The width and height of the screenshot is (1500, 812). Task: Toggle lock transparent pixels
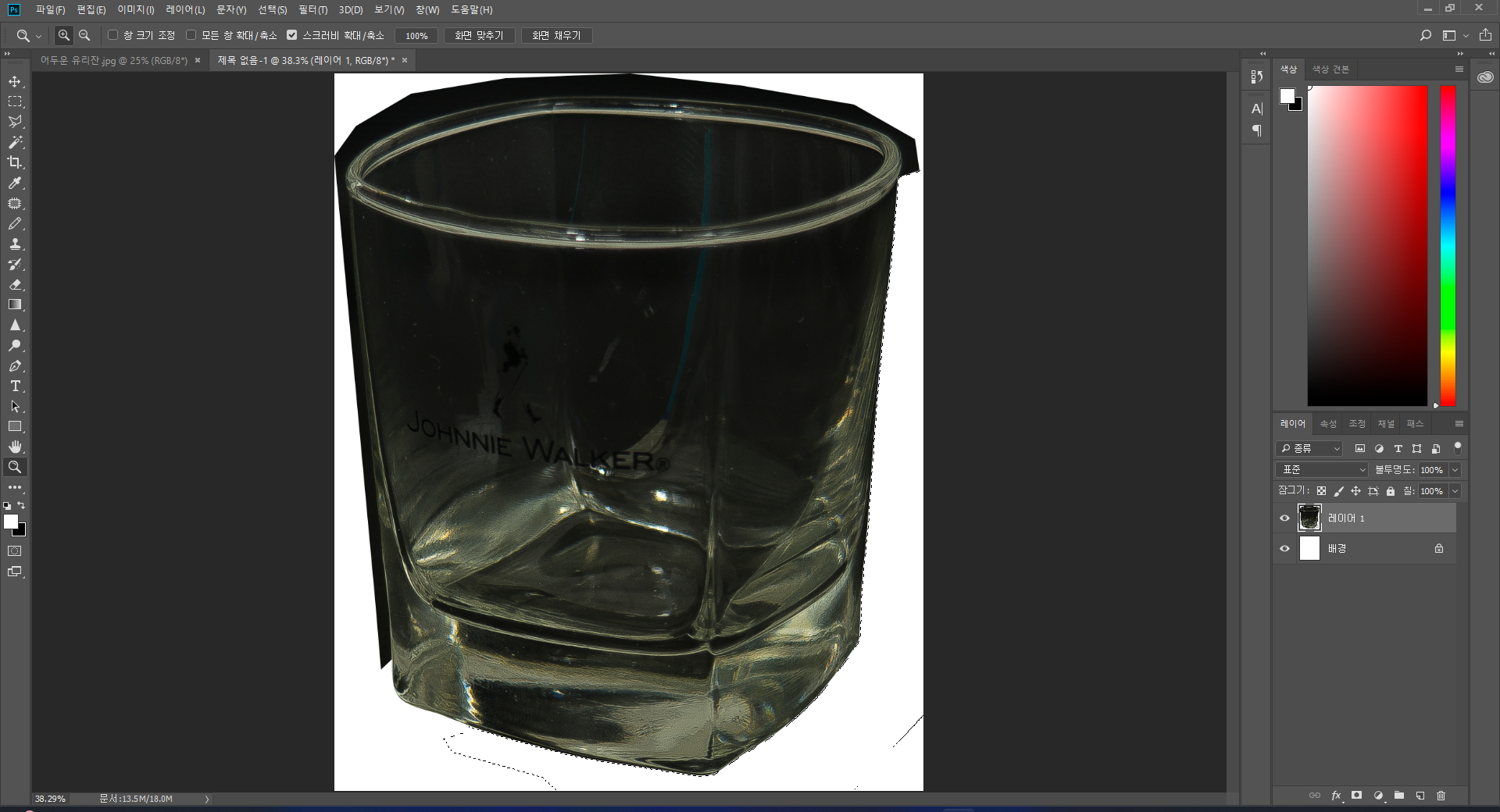[x=1321, y=491]
